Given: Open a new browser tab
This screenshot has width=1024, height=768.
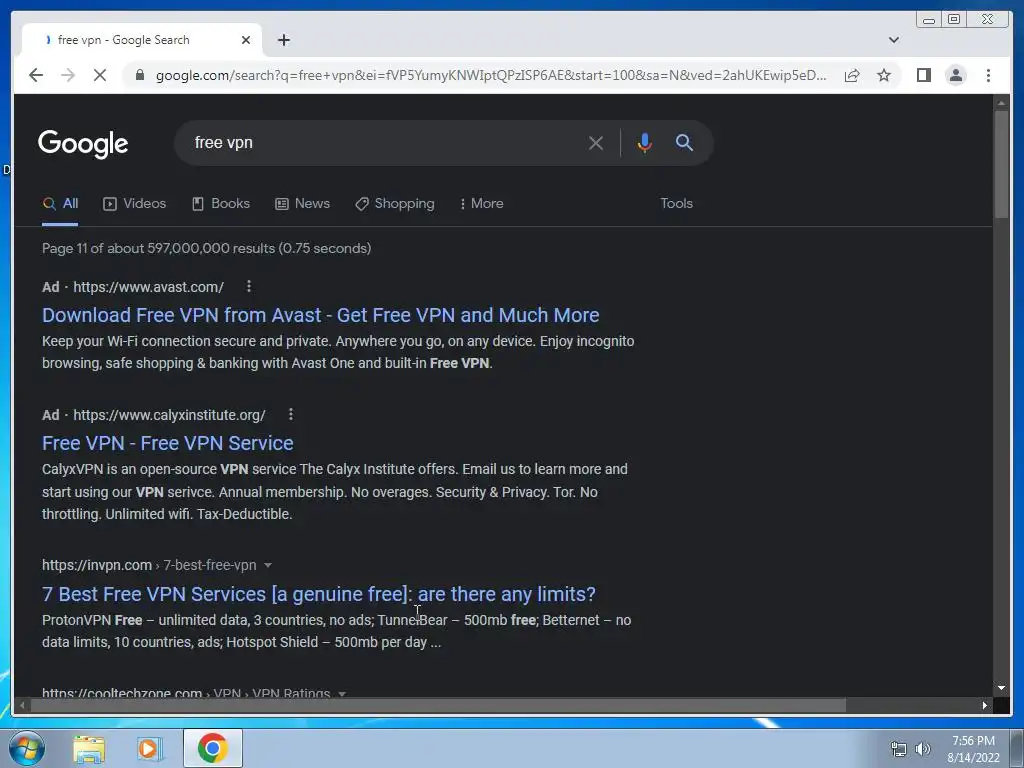Looking at the screenshot, I should coord(283,40).
